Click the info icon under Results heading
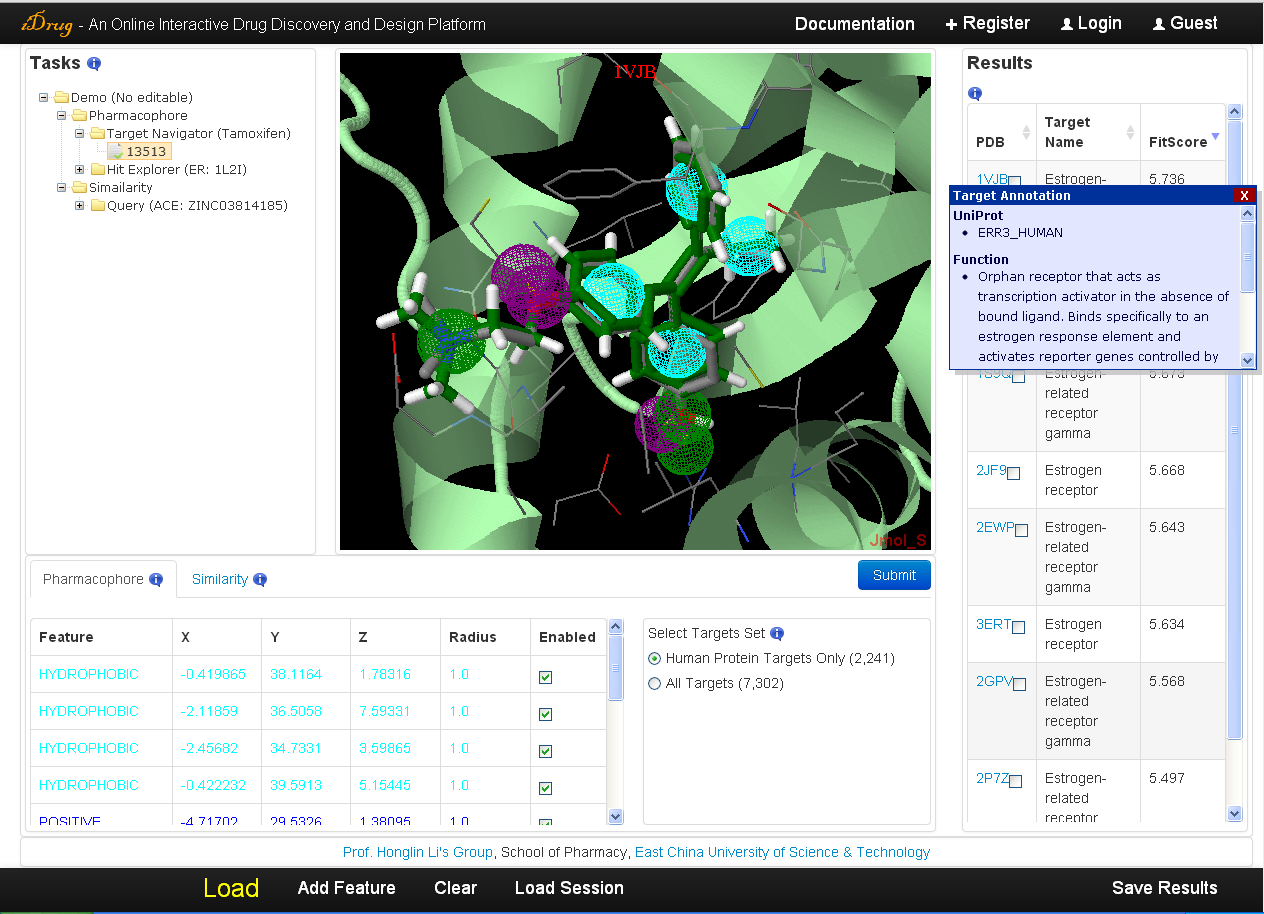 (x=975, y=94)
